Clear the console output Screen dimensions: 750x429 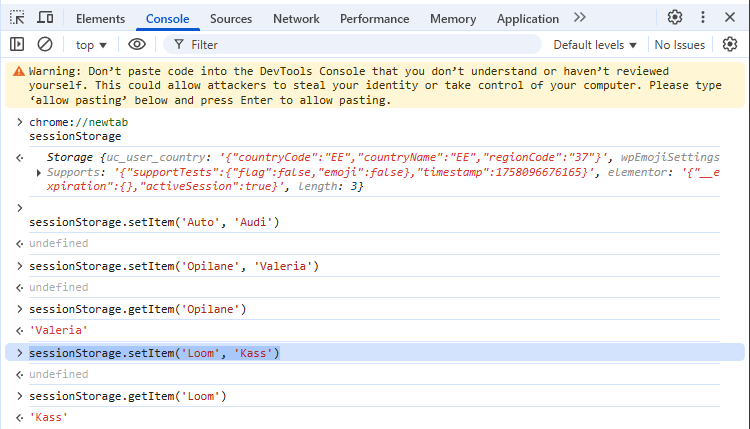point(45,44)
